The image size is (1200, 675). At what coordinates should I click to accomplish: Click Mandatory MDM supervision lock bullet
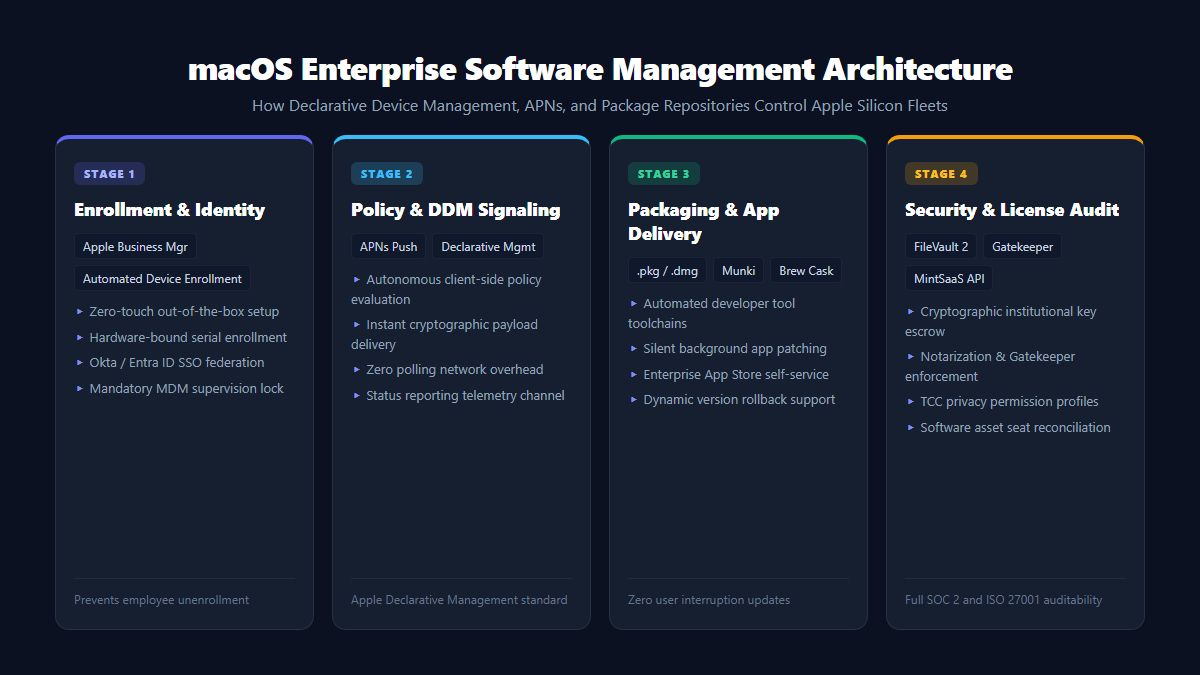[179, 389]
